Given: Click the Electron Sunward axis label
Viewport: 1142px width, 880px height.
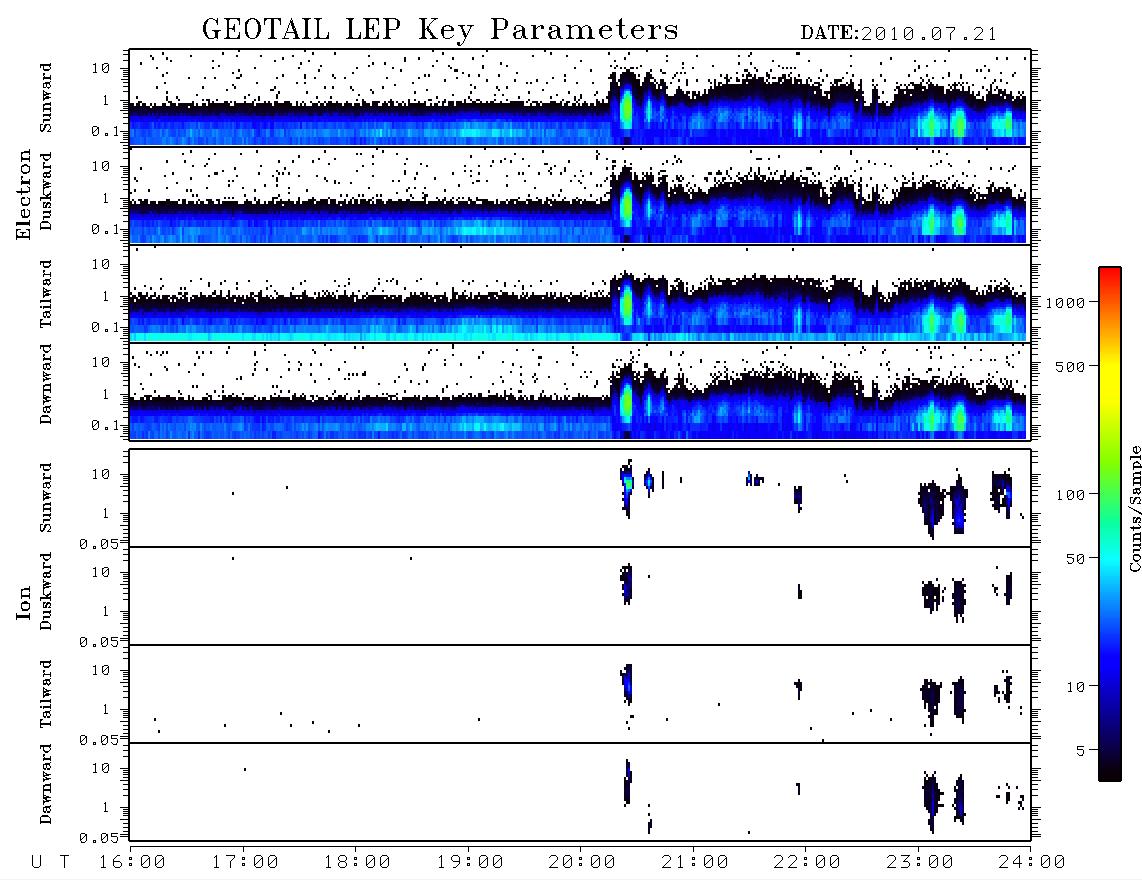Looking at the screenshot, I should (x=46, y=98).
